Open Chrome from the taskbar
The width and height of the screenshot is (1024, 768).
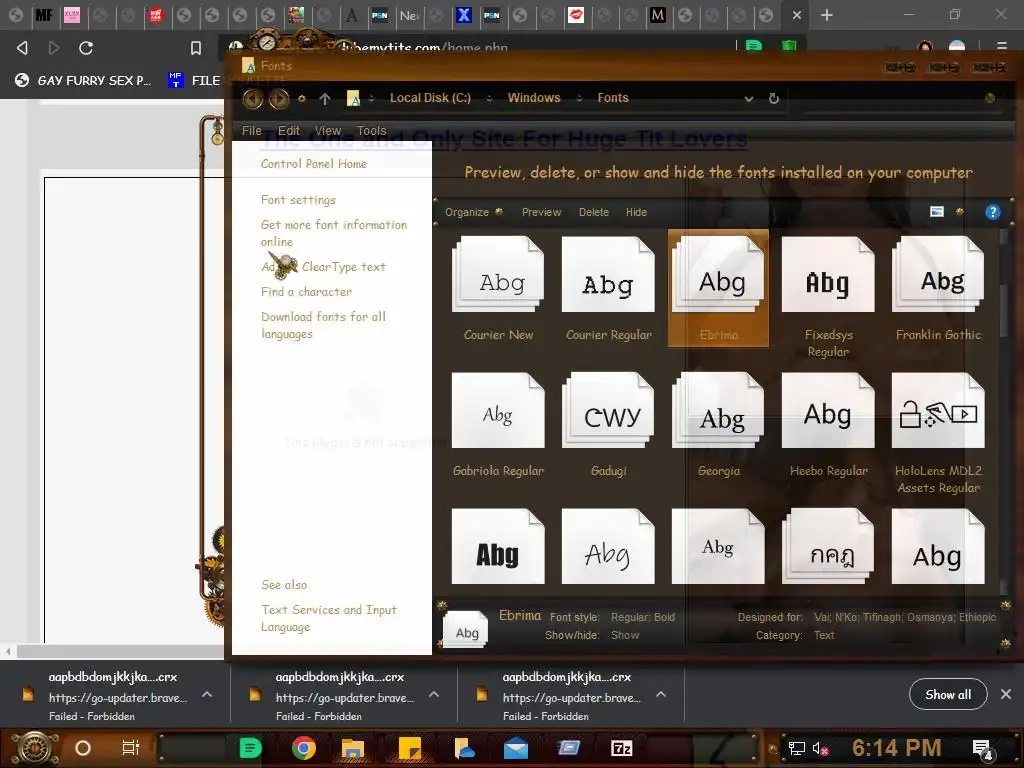[x=304, y=748]
